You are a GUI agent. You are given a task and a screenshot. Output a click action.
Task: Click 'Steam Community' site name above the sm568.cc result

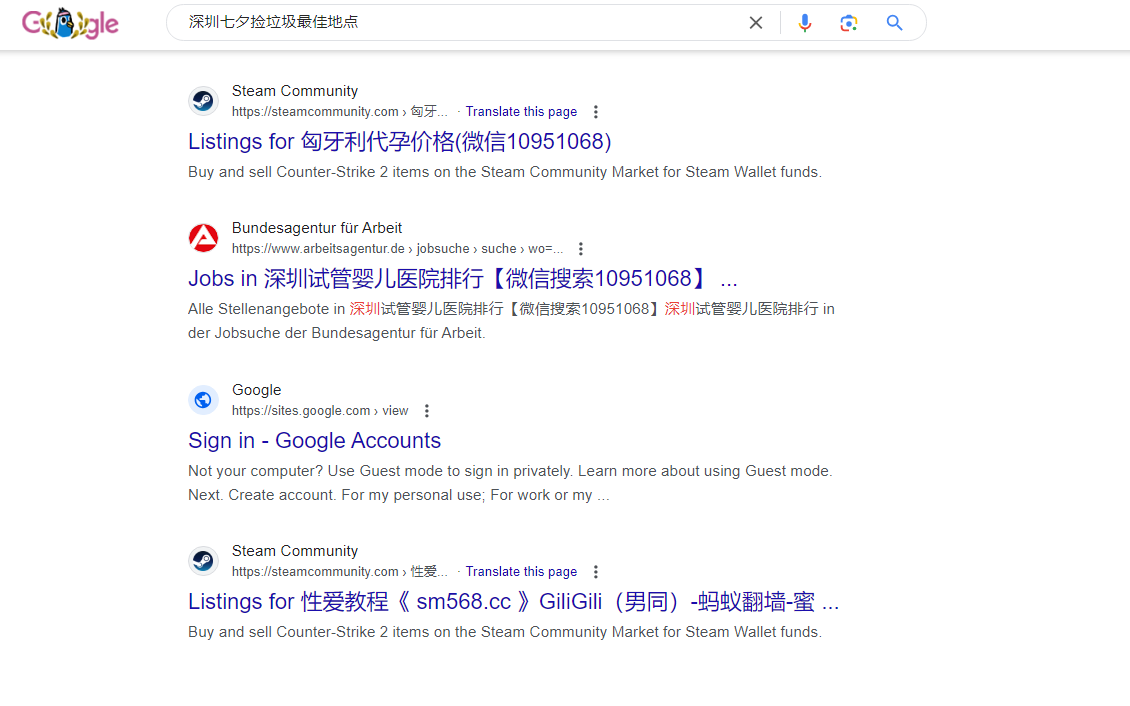click(295, 551)
